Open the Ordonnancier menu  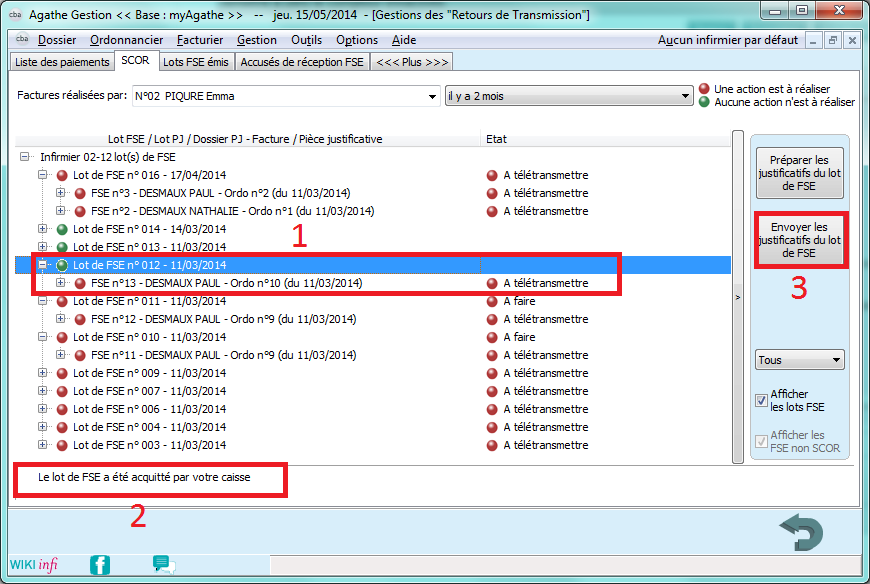127,40
